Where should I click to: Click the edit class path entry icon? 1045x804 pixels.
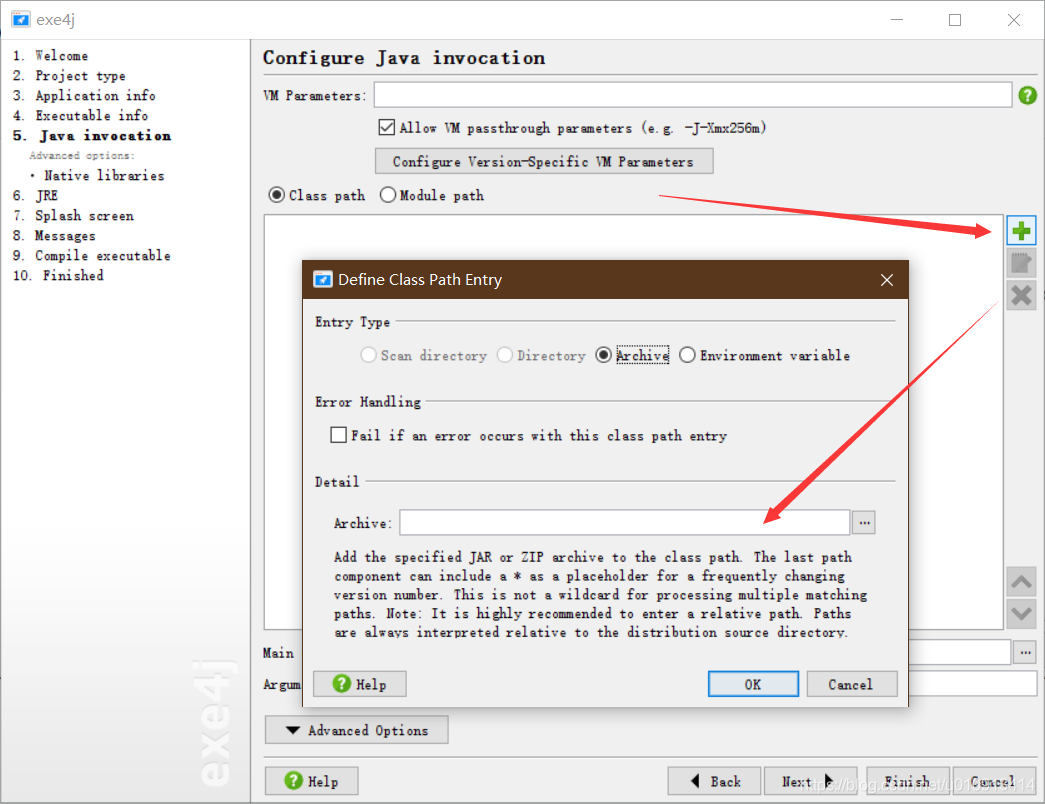point(1021,263)
